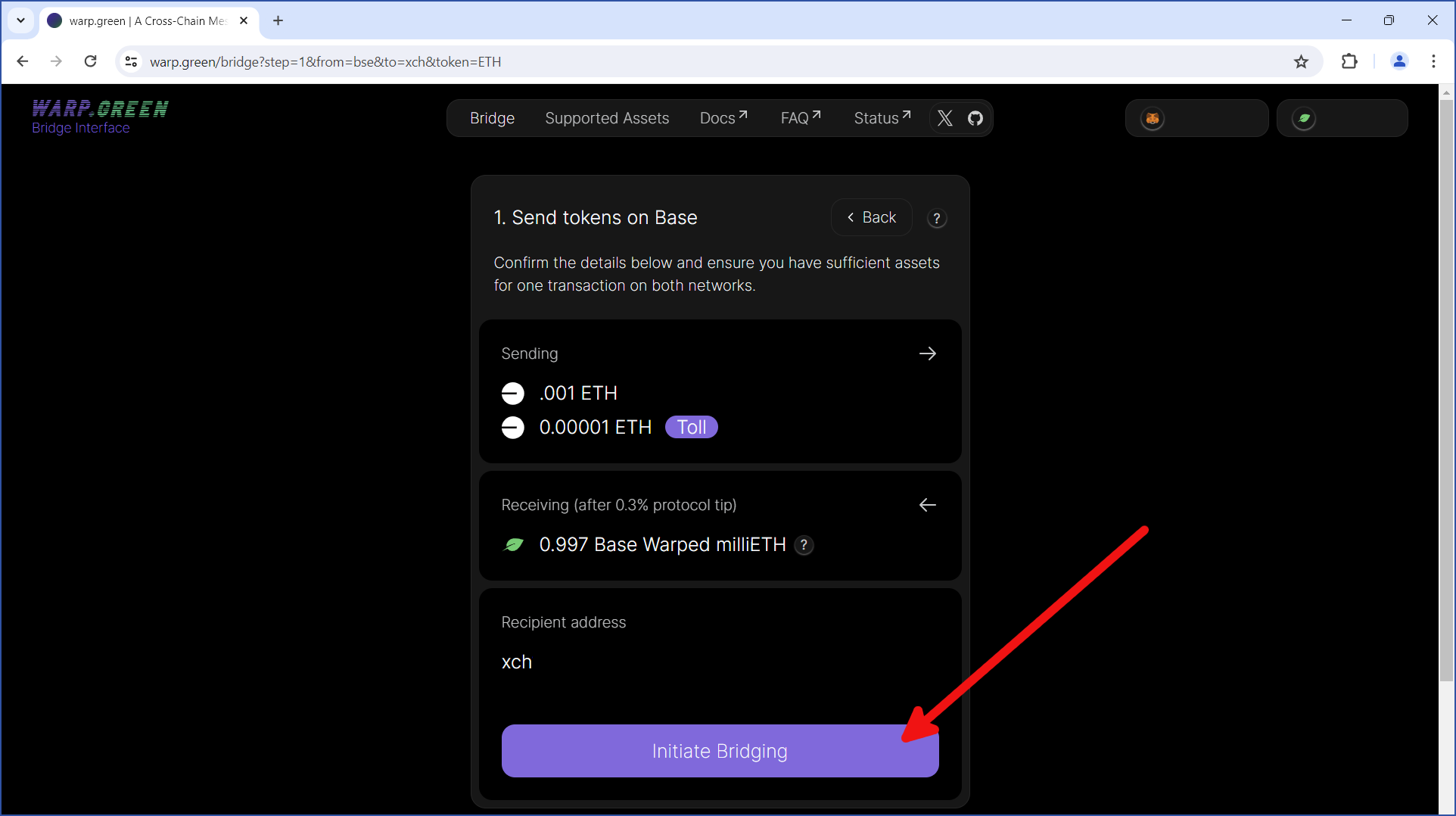
Task: Click the X (Twitter) icon in navbar
Action: tap(944, 118)
